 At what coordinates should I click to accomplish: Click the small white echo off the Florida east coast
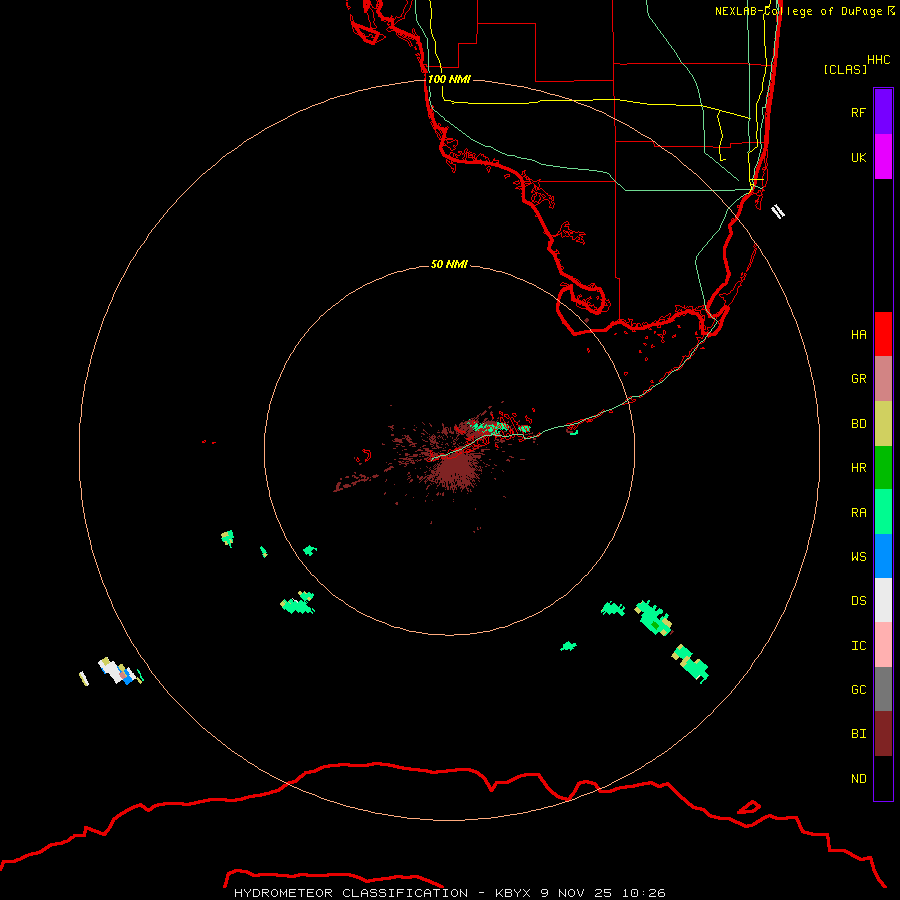click(778, 211)
